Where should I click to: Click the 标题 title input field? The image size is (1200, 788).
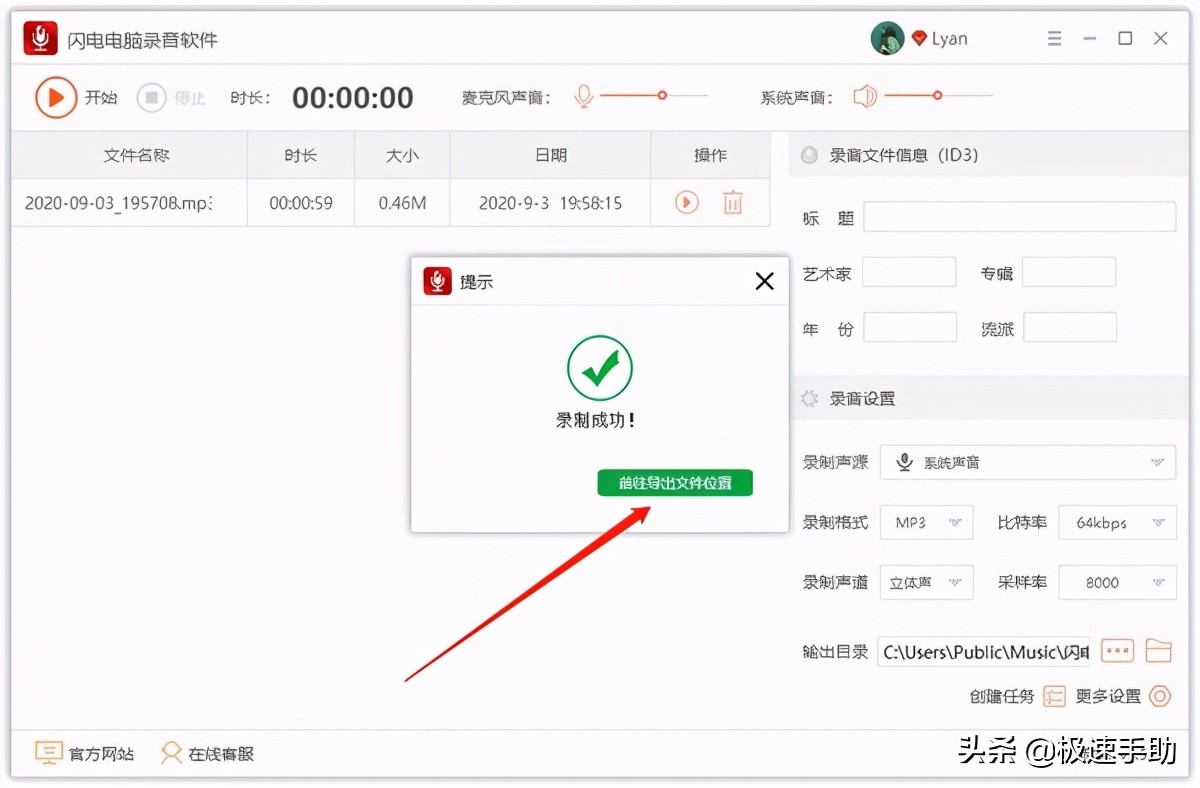coord(1019,216)
